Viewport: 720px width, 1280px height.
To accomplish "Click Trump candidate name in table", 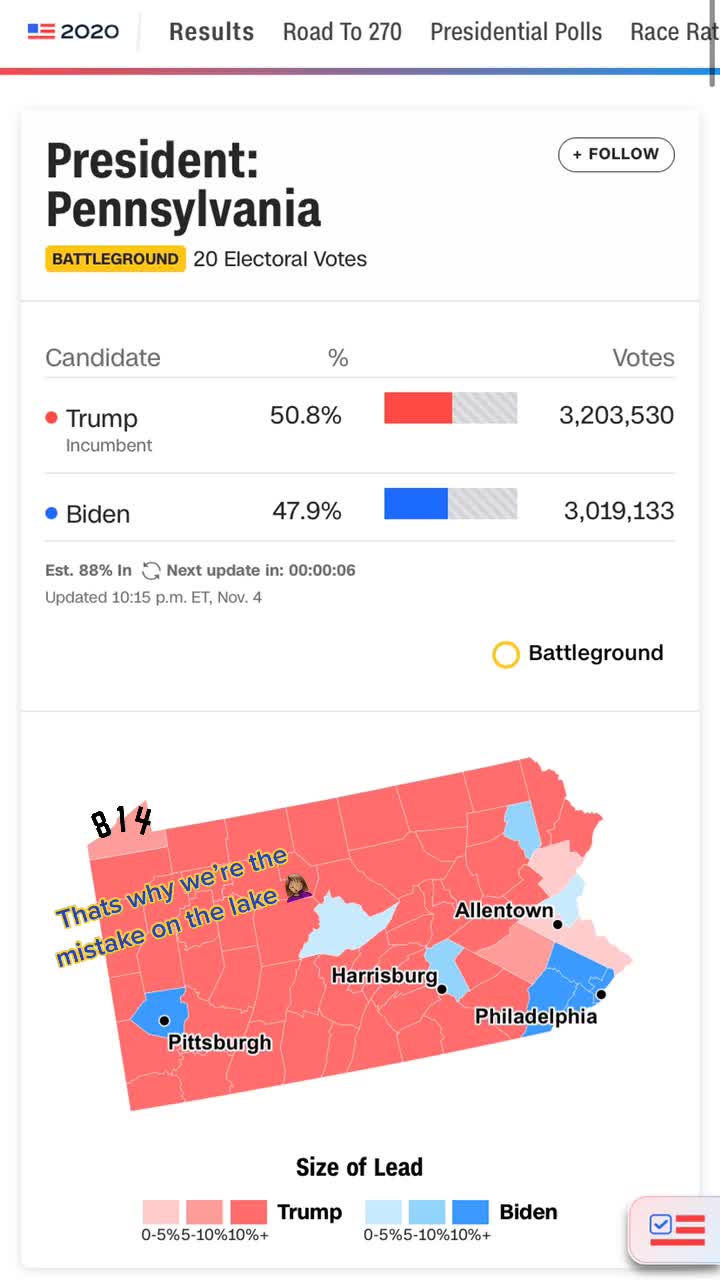I will 101,418.
